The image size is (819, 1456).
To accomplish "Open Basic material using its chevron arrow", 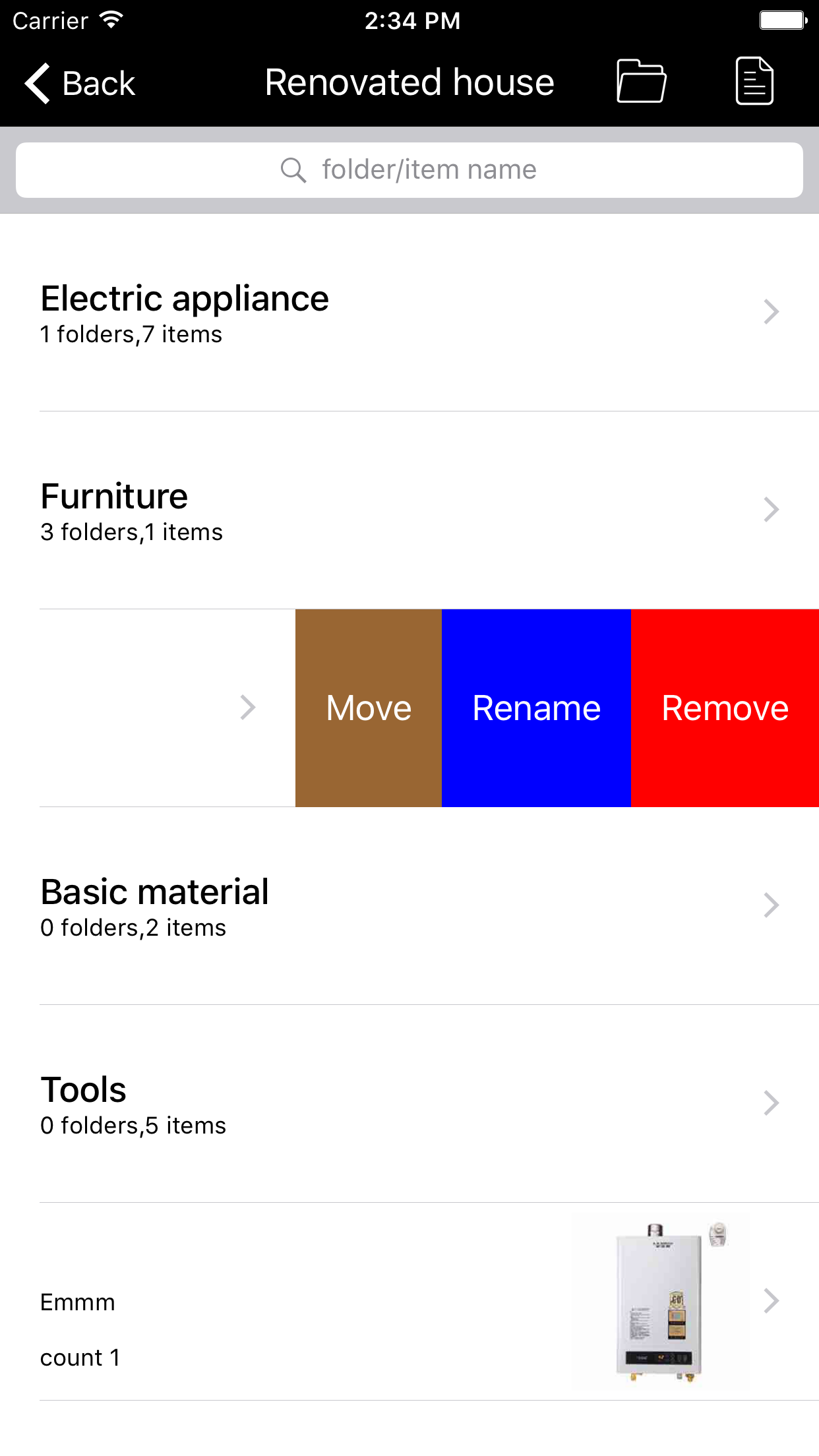I will (771, 905).
